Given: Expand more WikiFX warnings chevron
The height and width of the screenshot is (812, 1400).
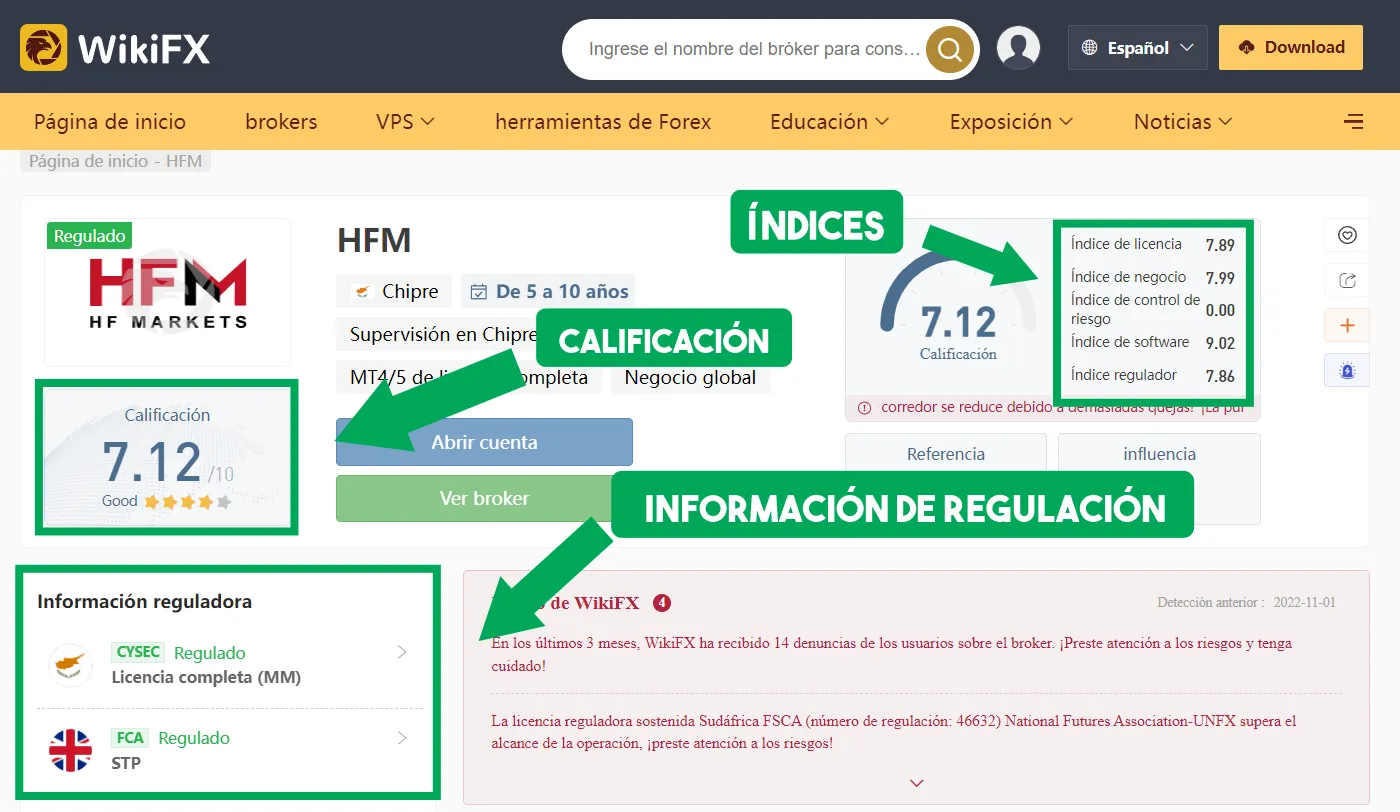Looking at the screenshot, I should (x=916, y=783).
